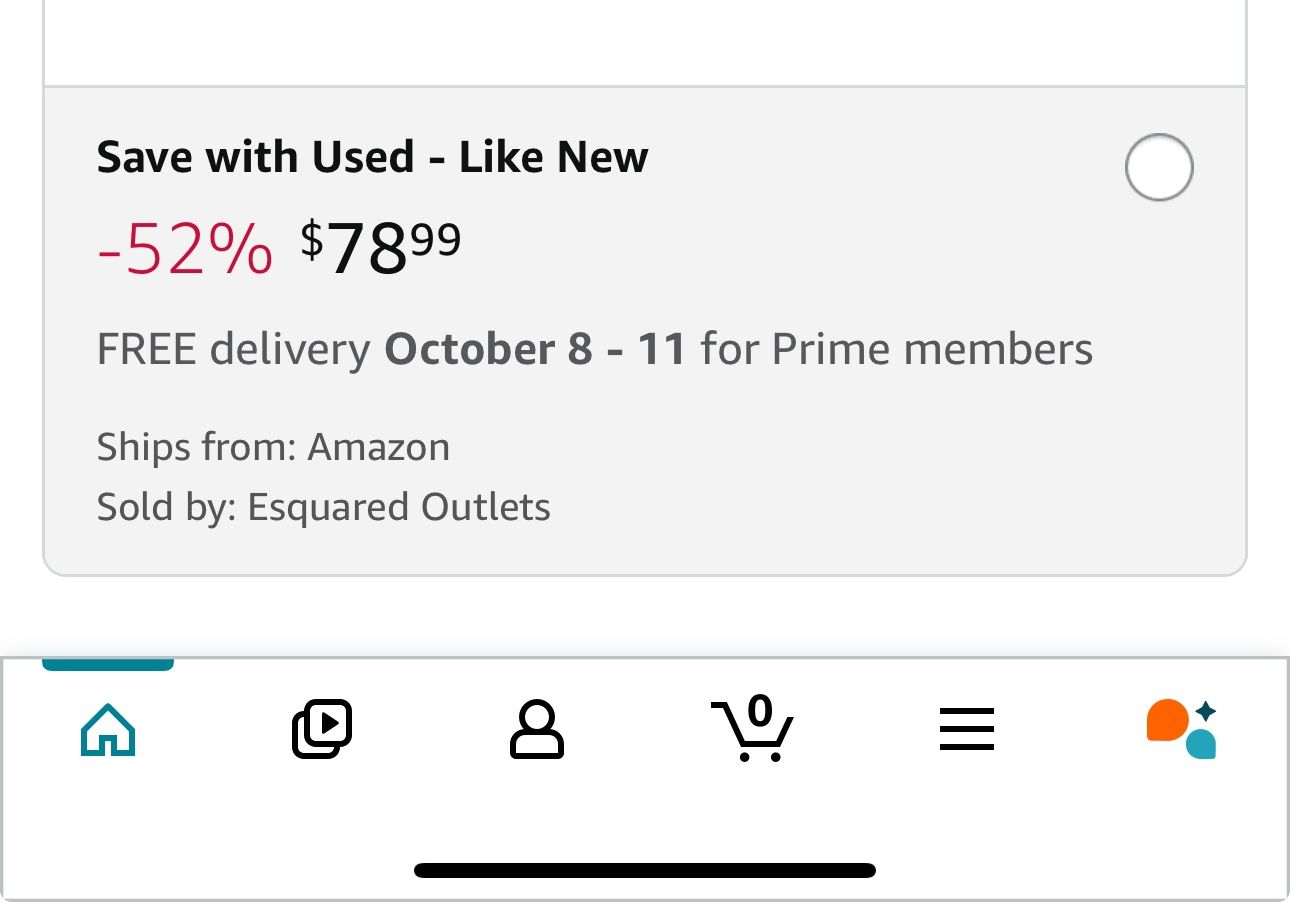Open the hamburger menu
The width and height of the screenshot is (1290, 902).
tap(967, 730)
